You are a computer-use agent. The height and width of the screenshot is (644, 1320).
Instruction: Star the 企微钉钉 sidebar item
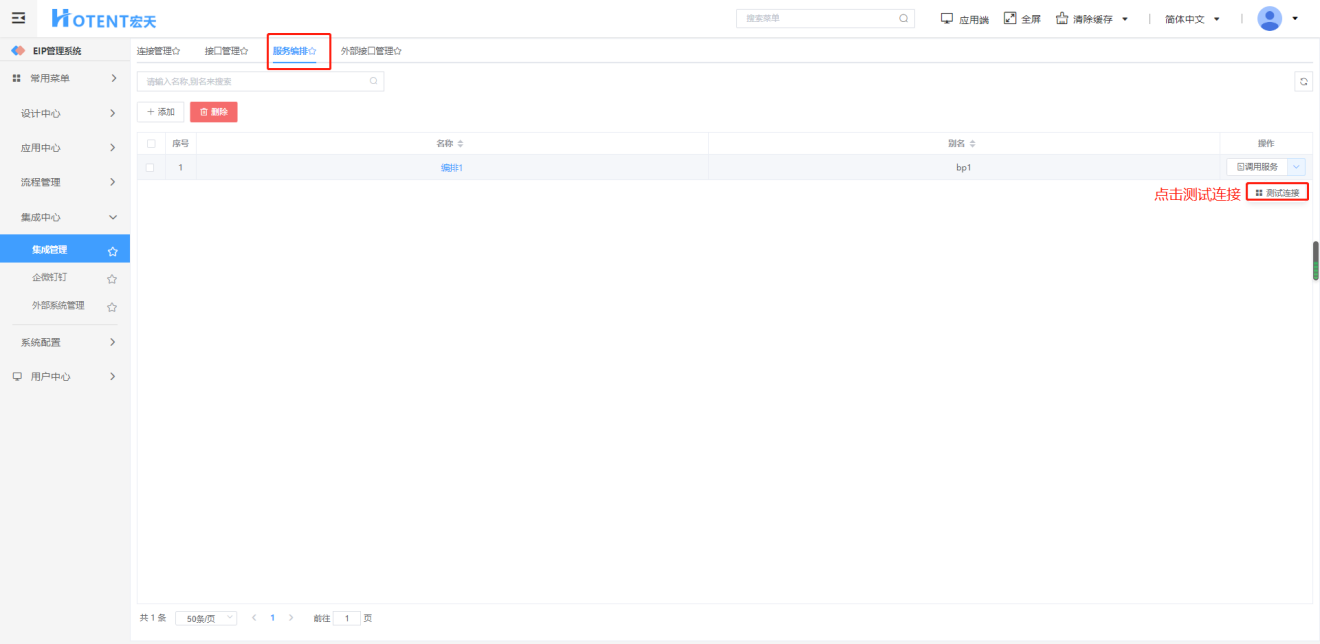click(112, 279)
